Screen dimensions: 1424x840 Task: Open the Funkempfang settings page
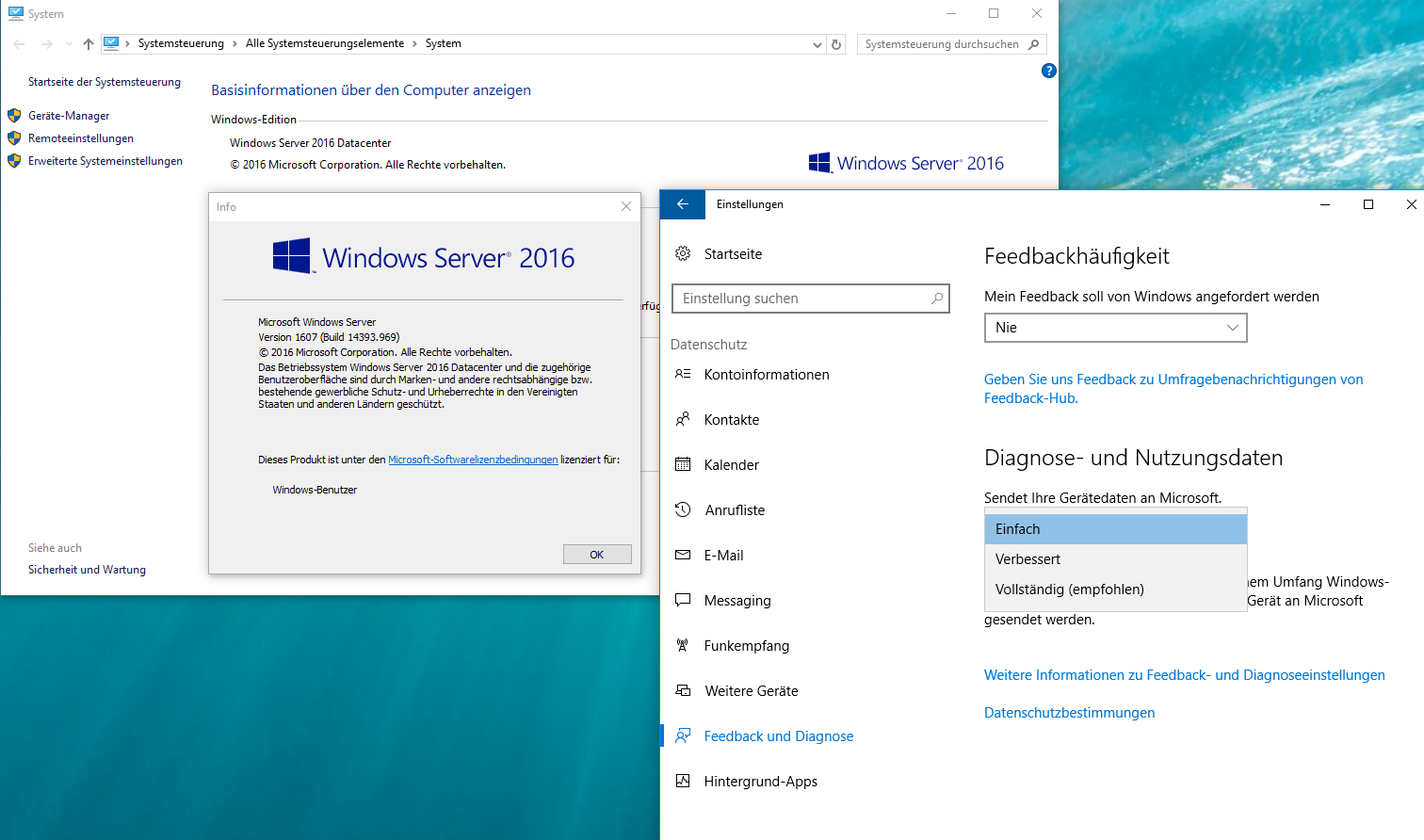pos(747,646)
